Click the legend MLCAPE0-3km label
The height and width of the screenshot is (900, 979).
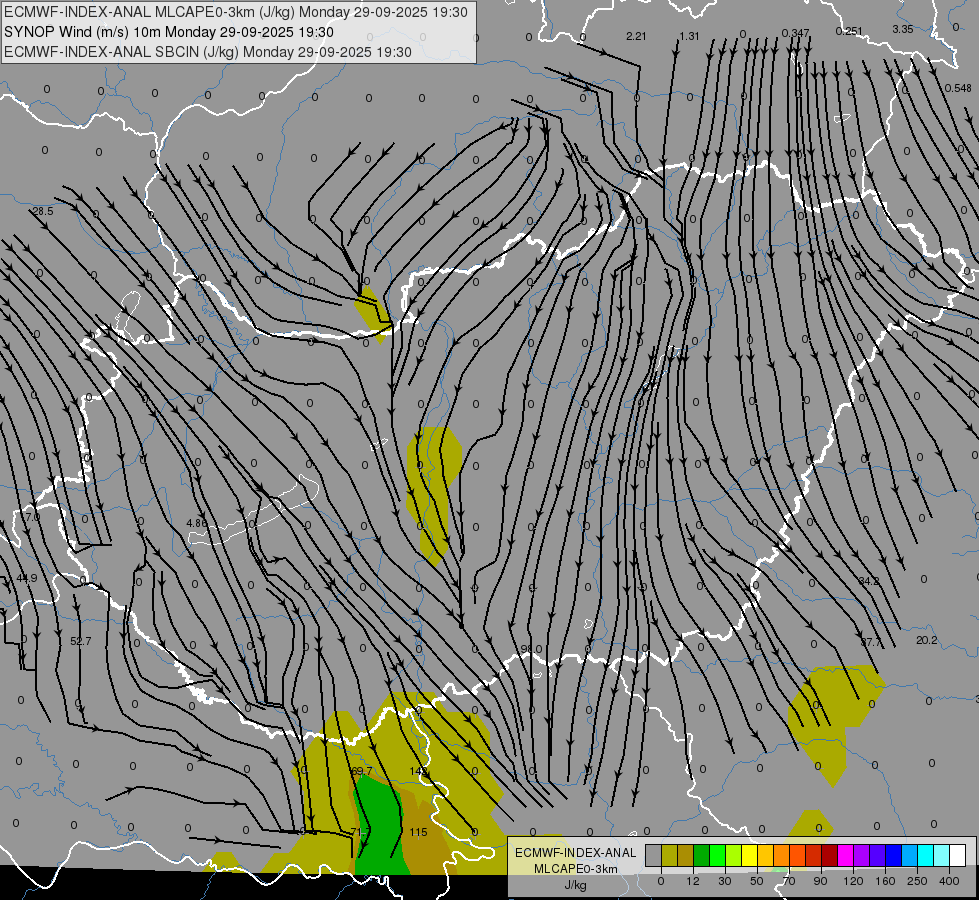coord(575,869)
